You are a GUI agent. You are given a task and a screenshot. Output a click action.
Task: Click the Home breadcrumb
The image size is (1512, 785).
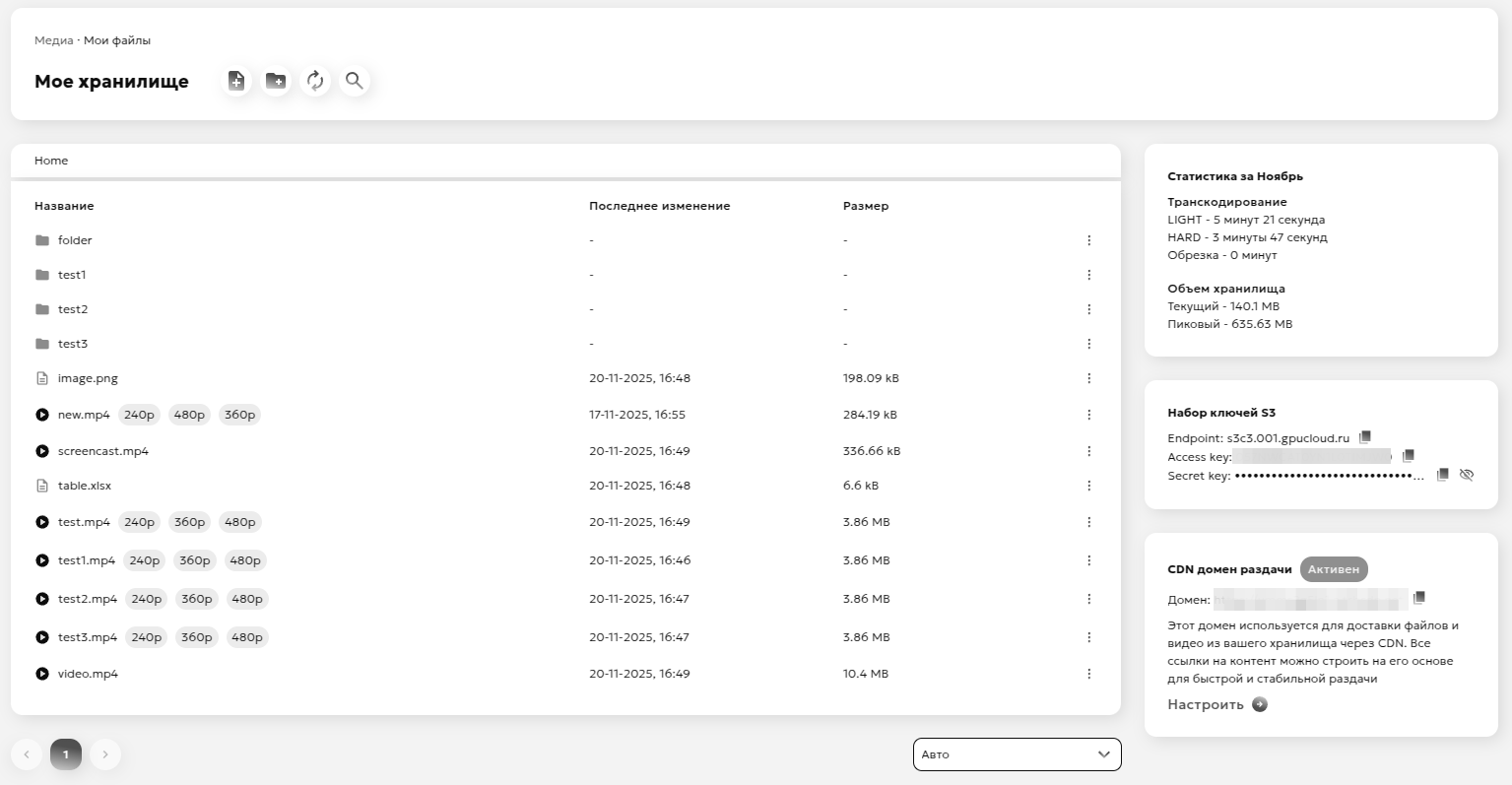(x=51, y=161)
